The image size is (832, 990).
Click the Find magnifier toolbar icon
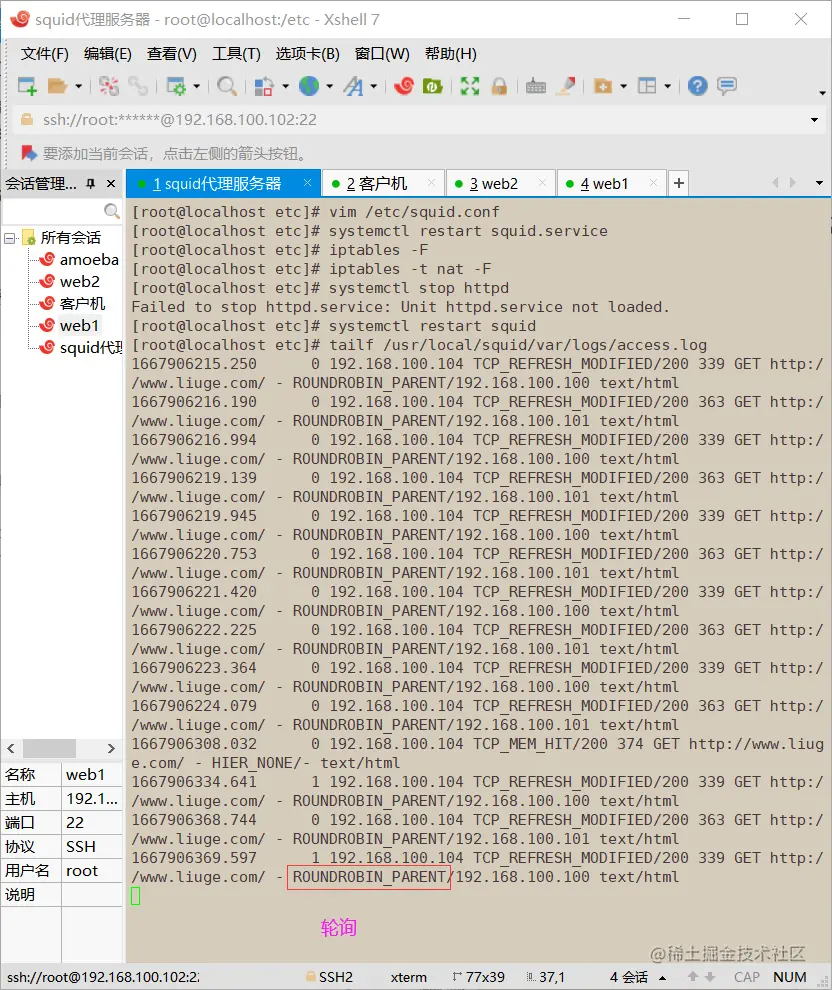point(226,86)
